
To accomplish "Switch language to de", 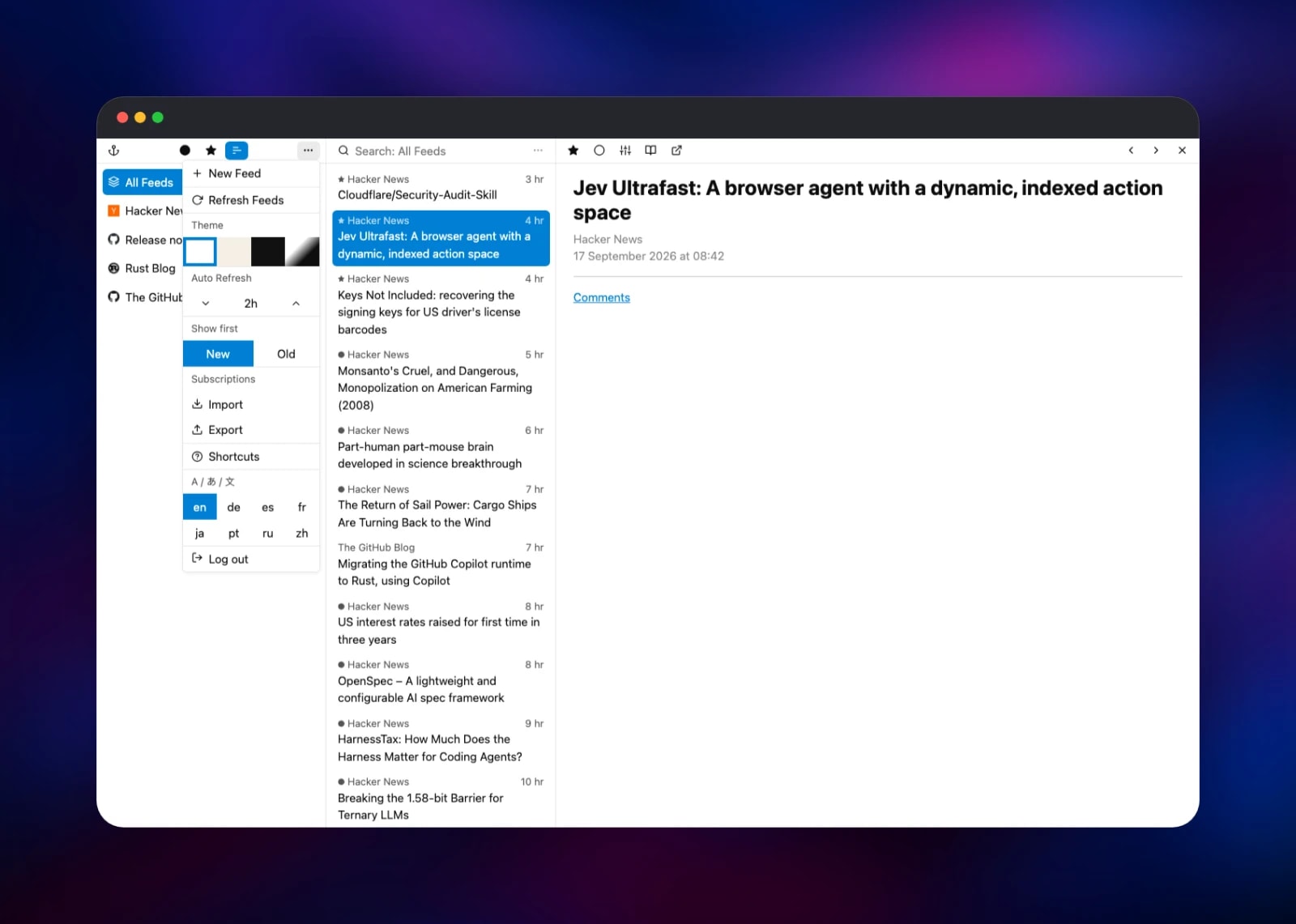I will click(234, 508).
